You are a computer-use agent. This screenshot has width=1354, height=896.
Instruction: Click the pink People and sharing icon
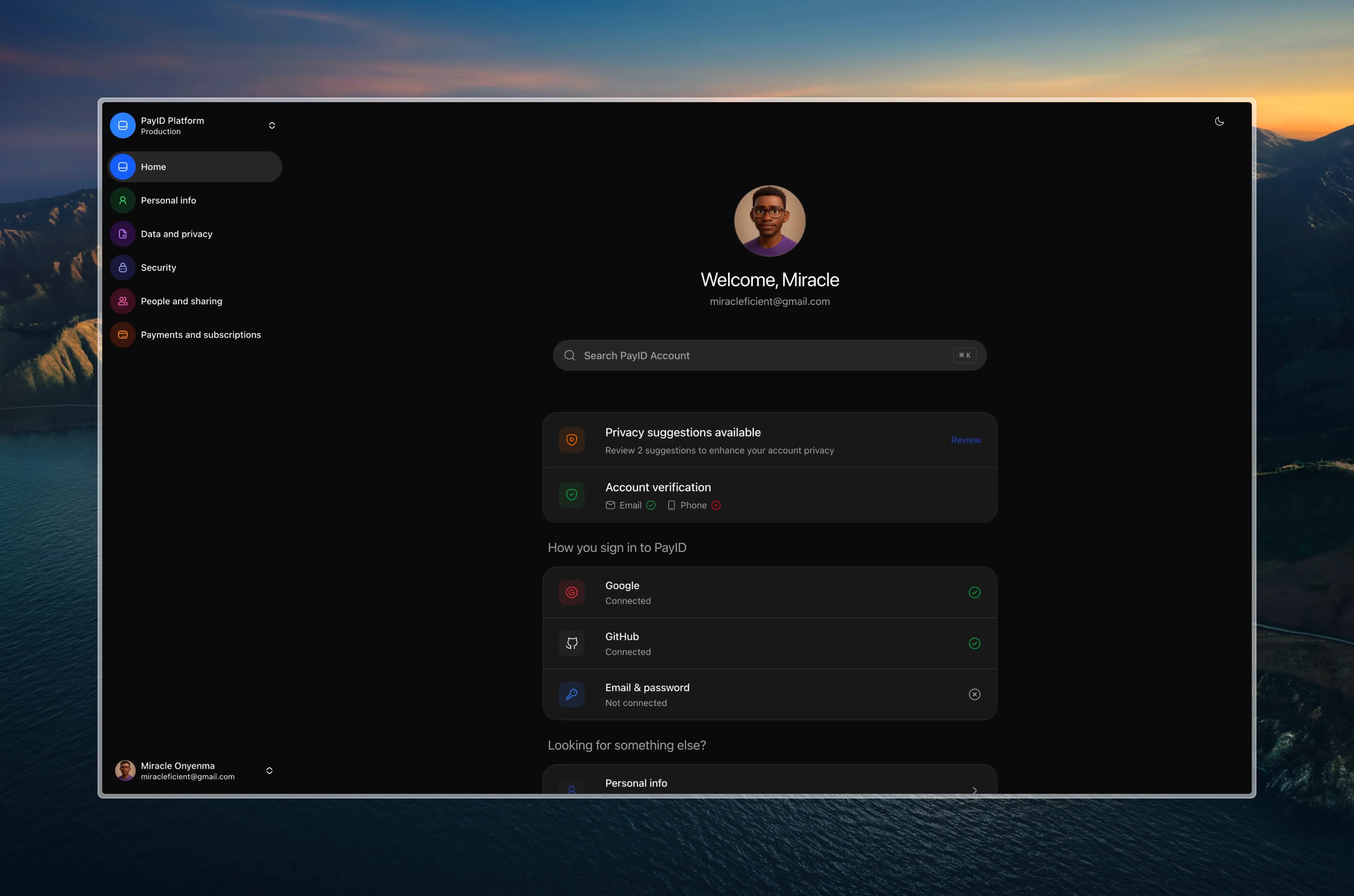pyautogui.click(x=122, y=301)
